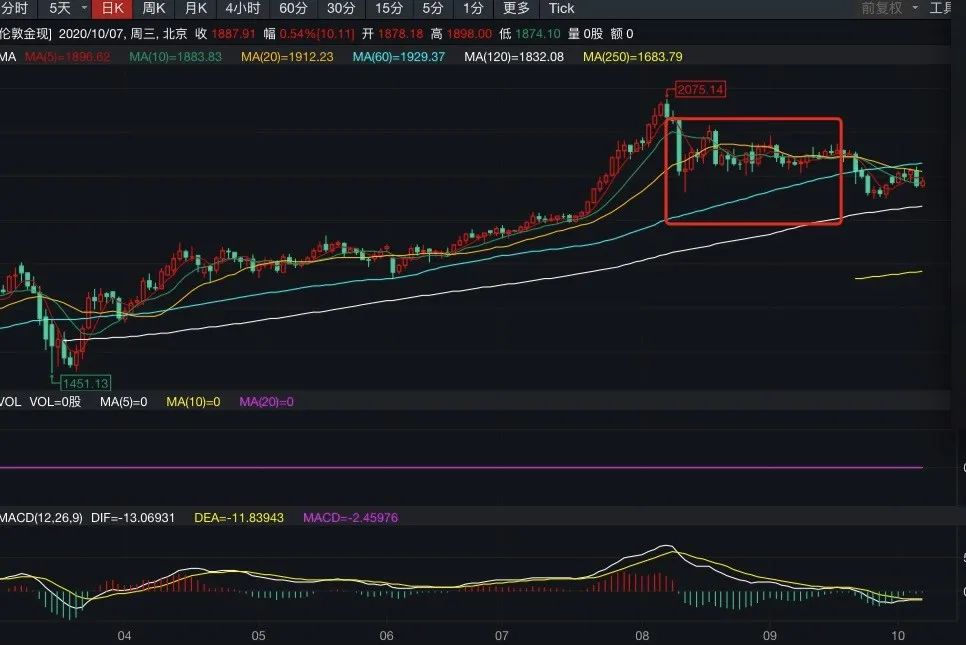Click the MA(5)=1896.62 indicator label
This screenshot has height=645, width=966.
pos(68,57)
